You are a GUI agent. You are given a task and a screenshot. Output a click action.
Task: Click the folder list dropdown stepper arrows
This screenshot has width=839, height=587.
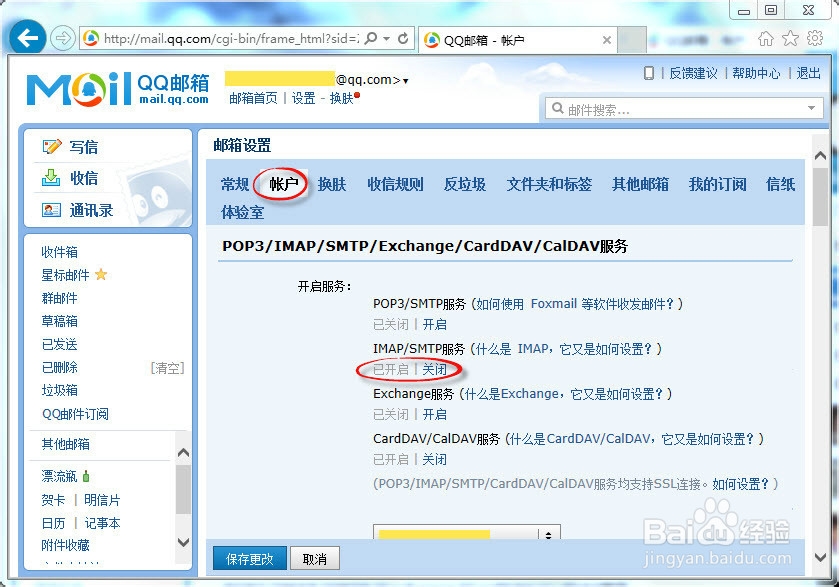549,534
